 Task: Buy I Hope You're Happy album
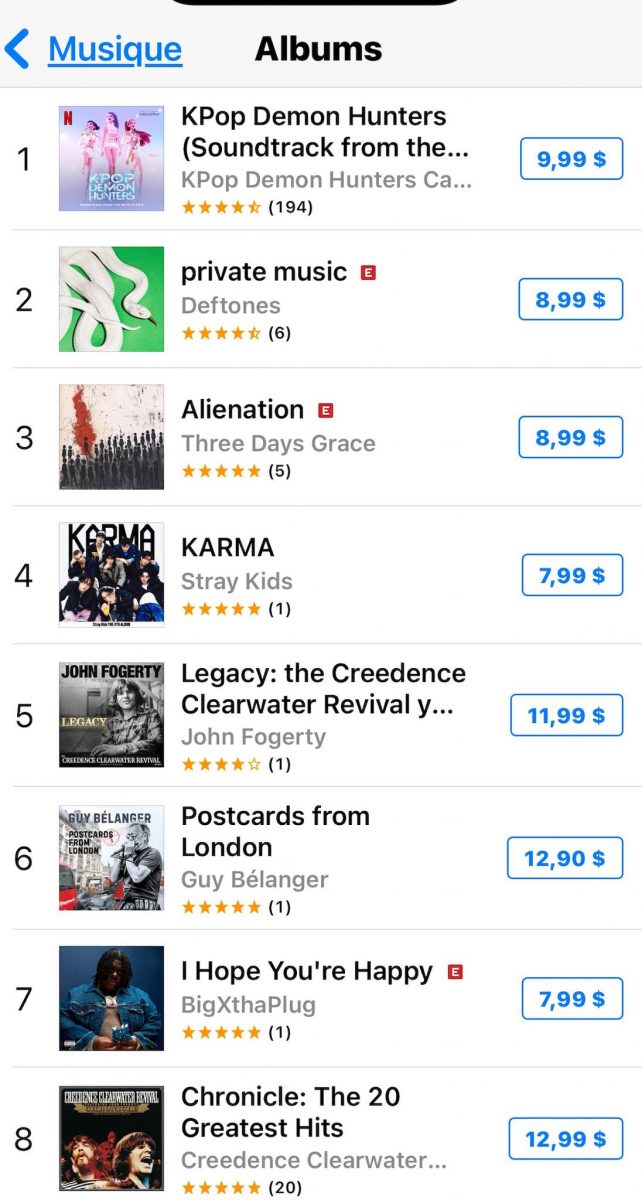[x=571, y=998]
